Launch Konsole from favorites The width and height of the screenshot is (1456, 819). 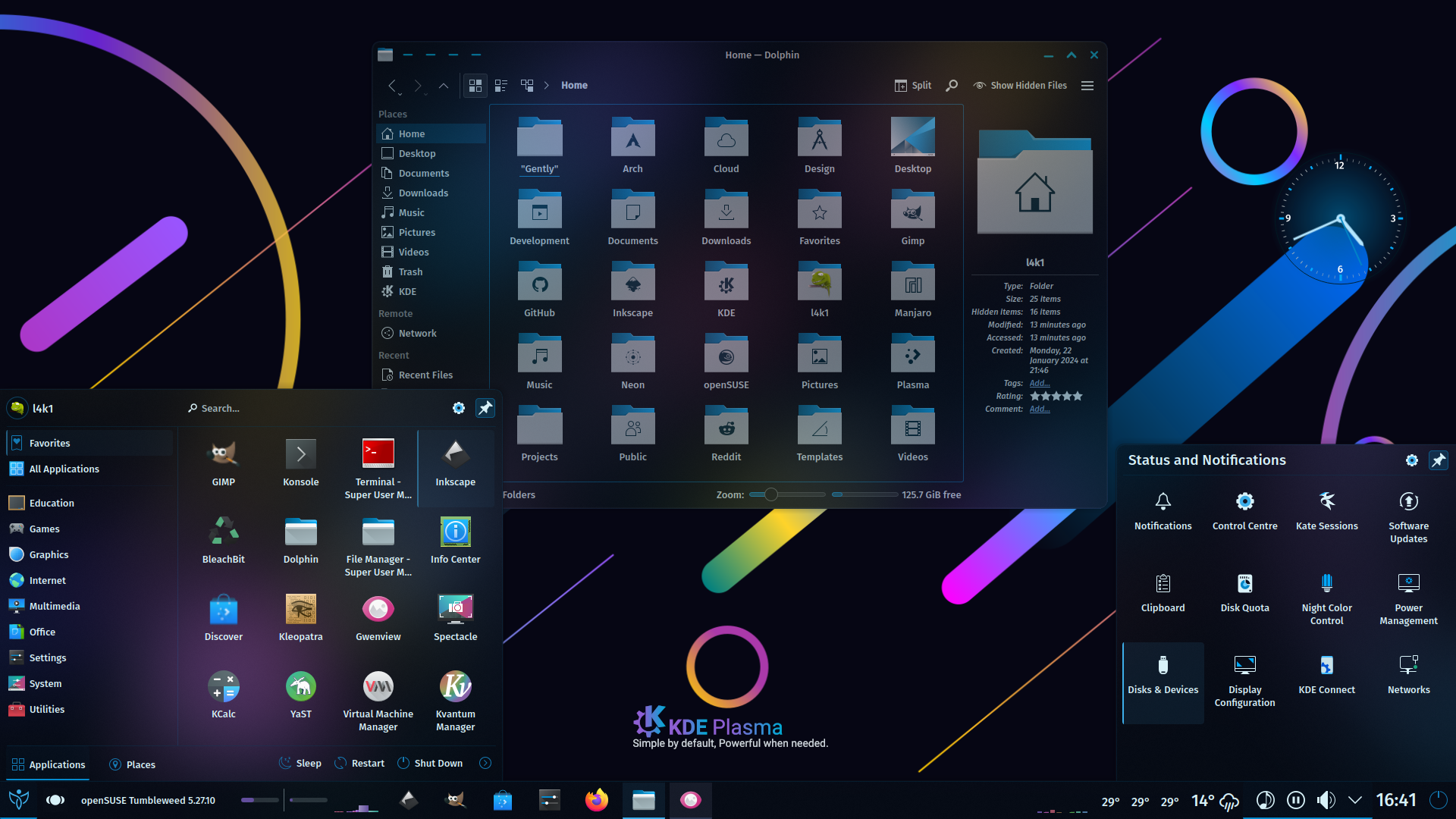300,463
